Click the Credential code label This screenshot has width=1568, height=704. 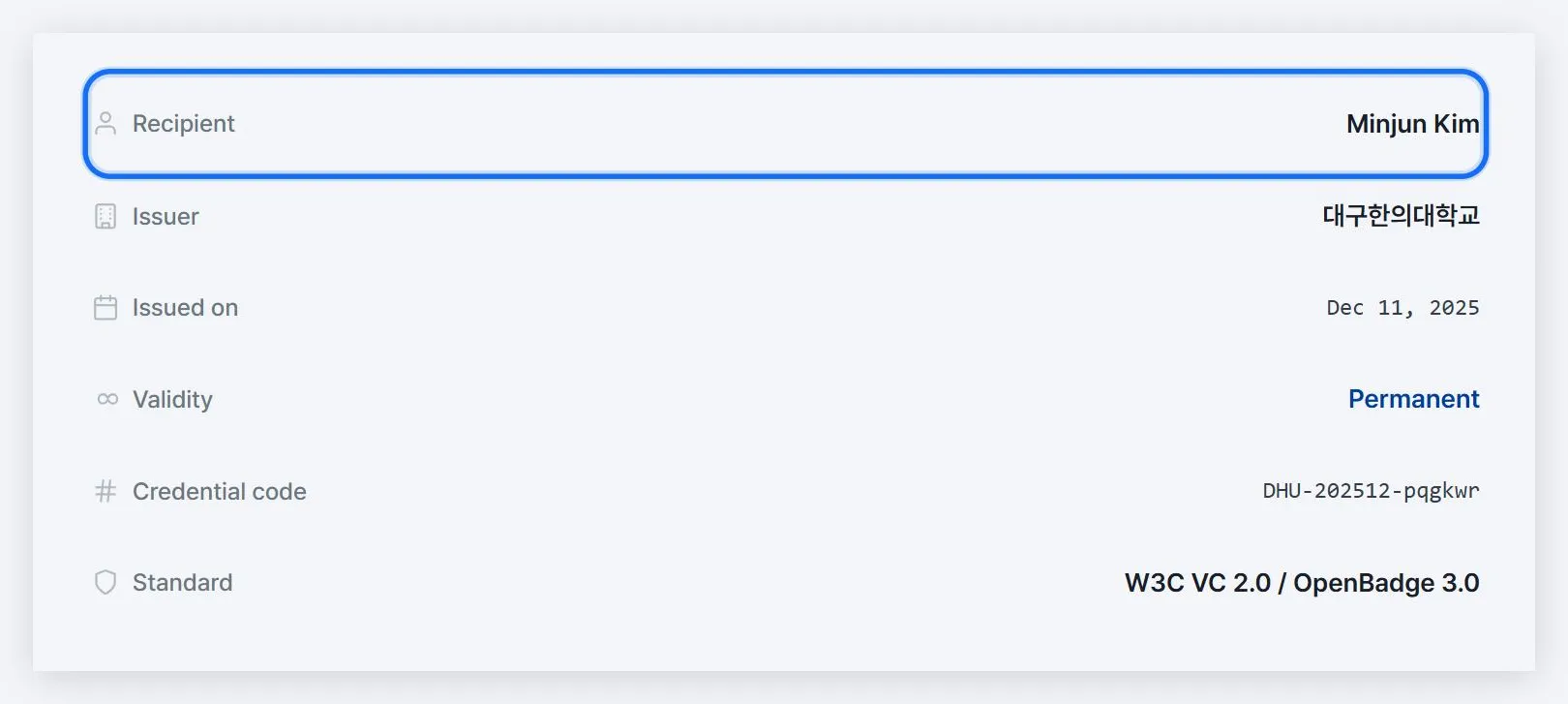pos(219,492)
